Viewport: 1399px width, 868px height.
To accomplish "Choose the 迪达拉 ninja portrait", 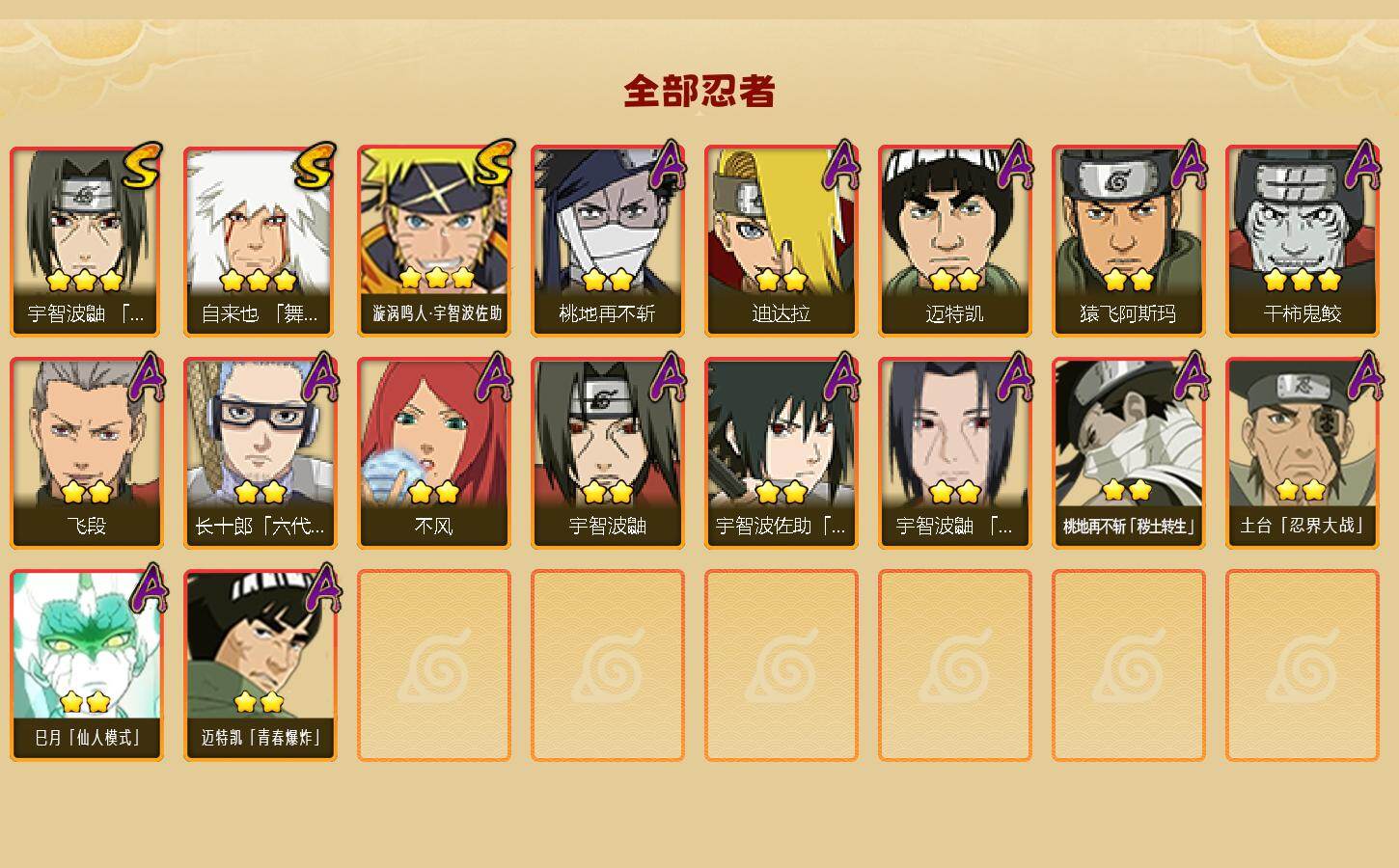I will (x=782, y=241).
